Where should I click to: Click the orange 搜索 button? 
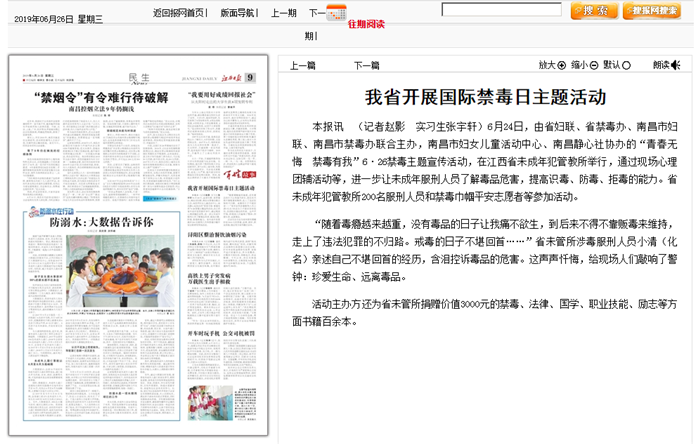tap(594, 11)
